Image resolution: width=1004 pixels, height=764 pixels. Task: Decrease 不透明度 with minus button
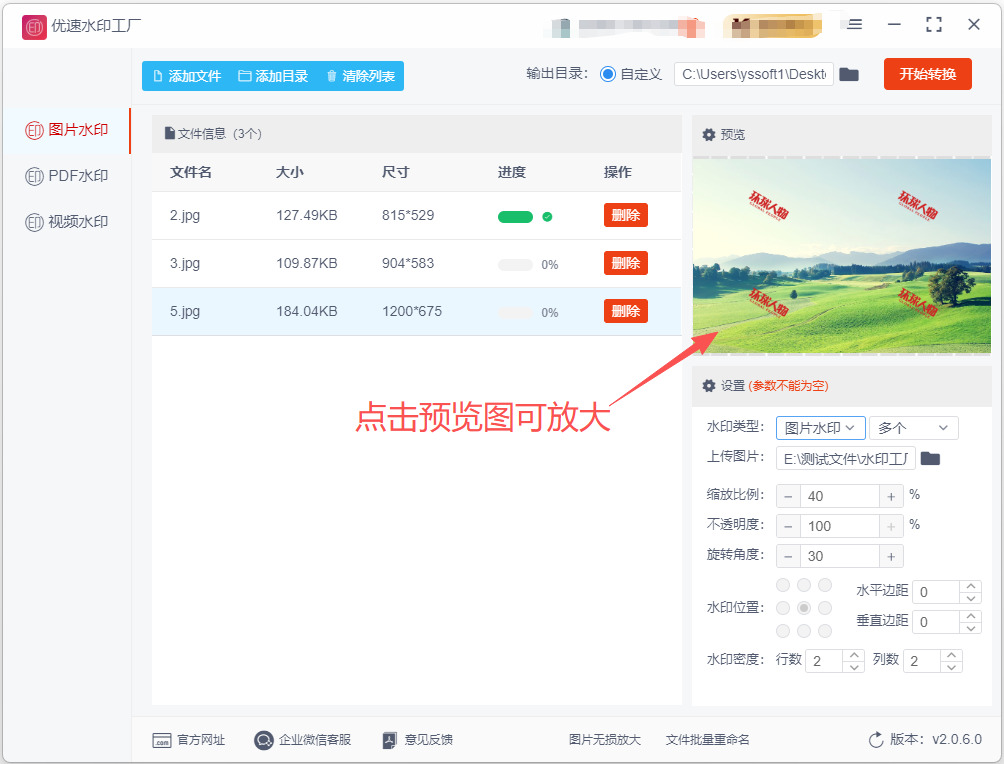pos(788,526)
